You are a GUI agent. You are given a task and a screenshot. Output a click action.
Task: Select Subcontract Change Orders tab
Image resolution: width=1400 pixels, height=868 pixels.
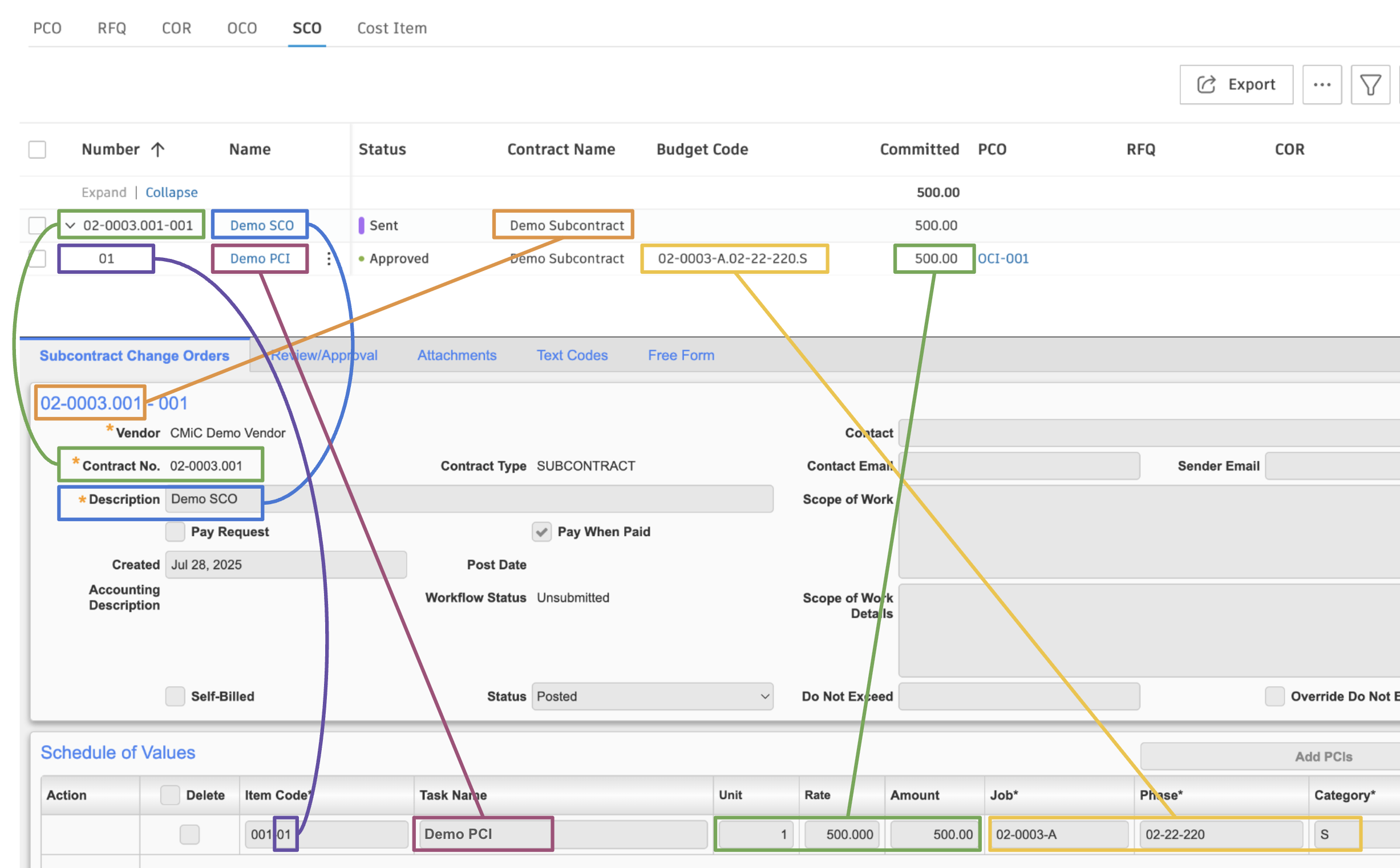coord(135,355)
